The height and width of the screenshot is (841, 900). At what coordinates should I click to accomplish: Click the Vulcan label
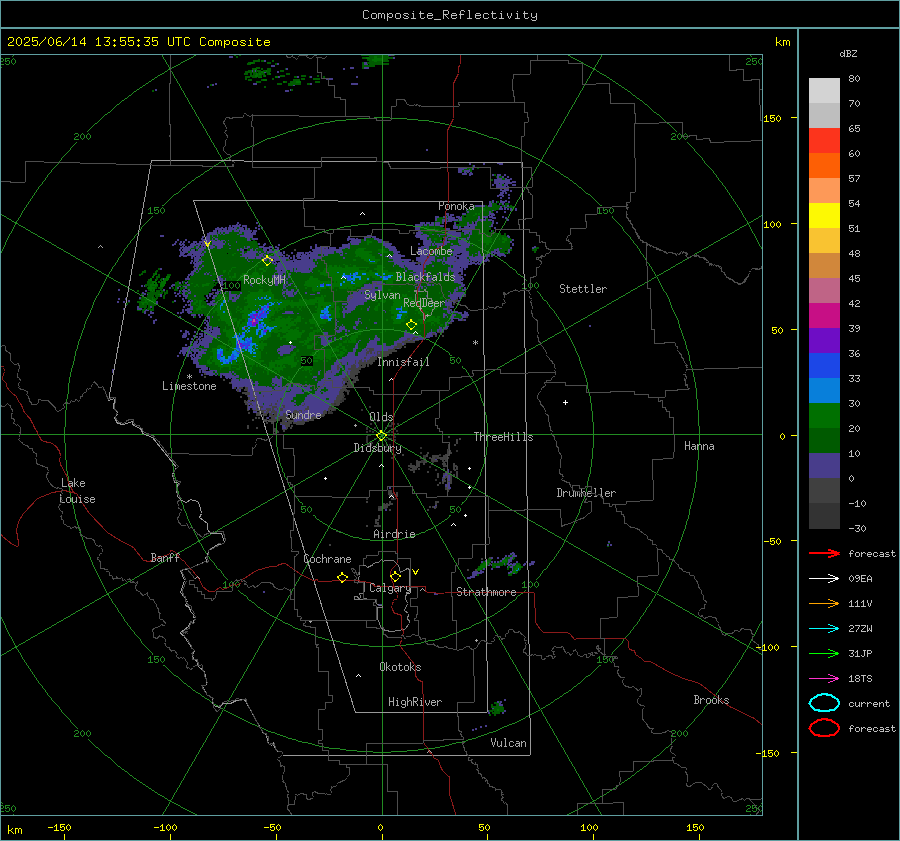click(x=508, y=743)
